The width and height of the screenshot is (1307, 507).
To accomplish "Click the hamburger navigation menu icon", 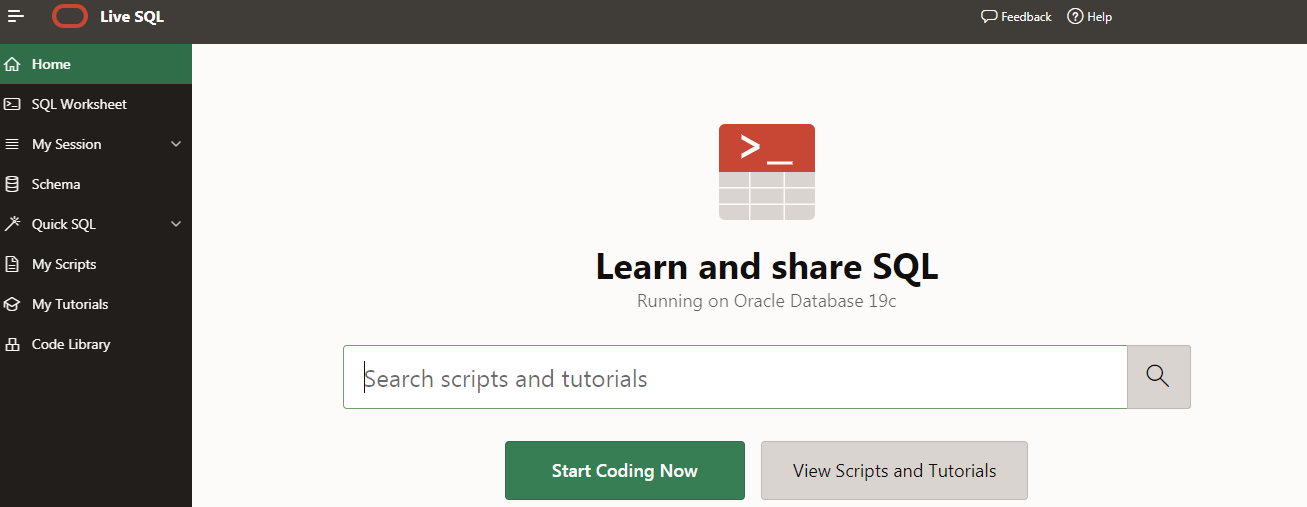I will tap(16, 16).
